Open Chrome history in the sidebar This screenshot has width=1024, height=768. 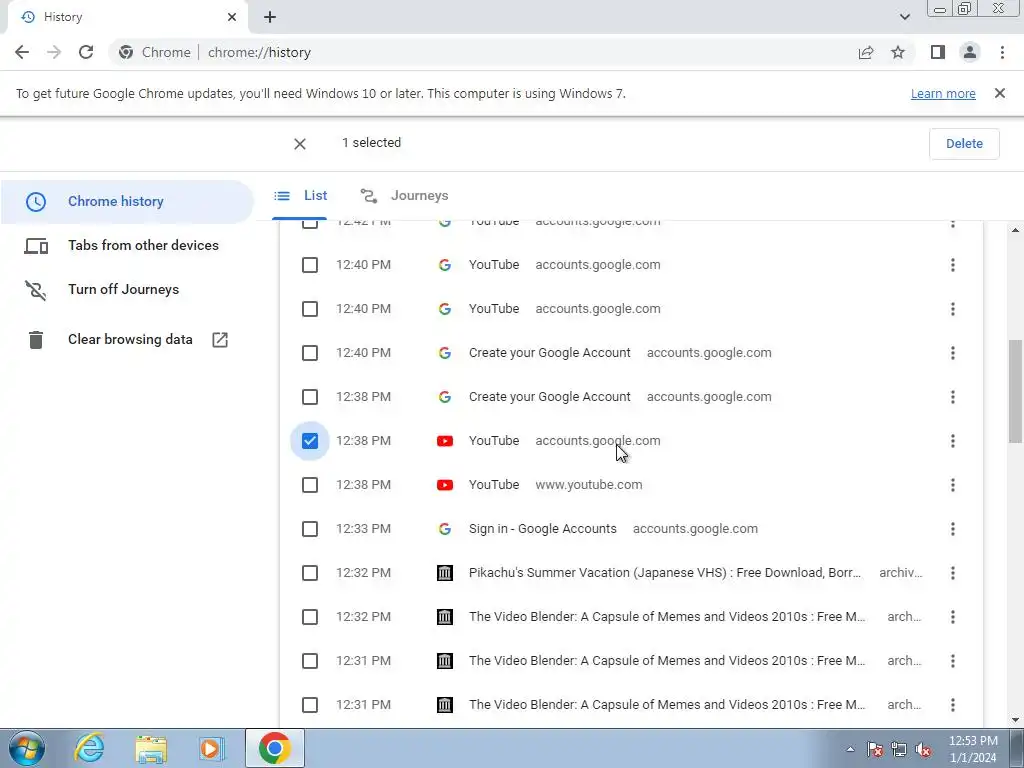tap(127, 202)
